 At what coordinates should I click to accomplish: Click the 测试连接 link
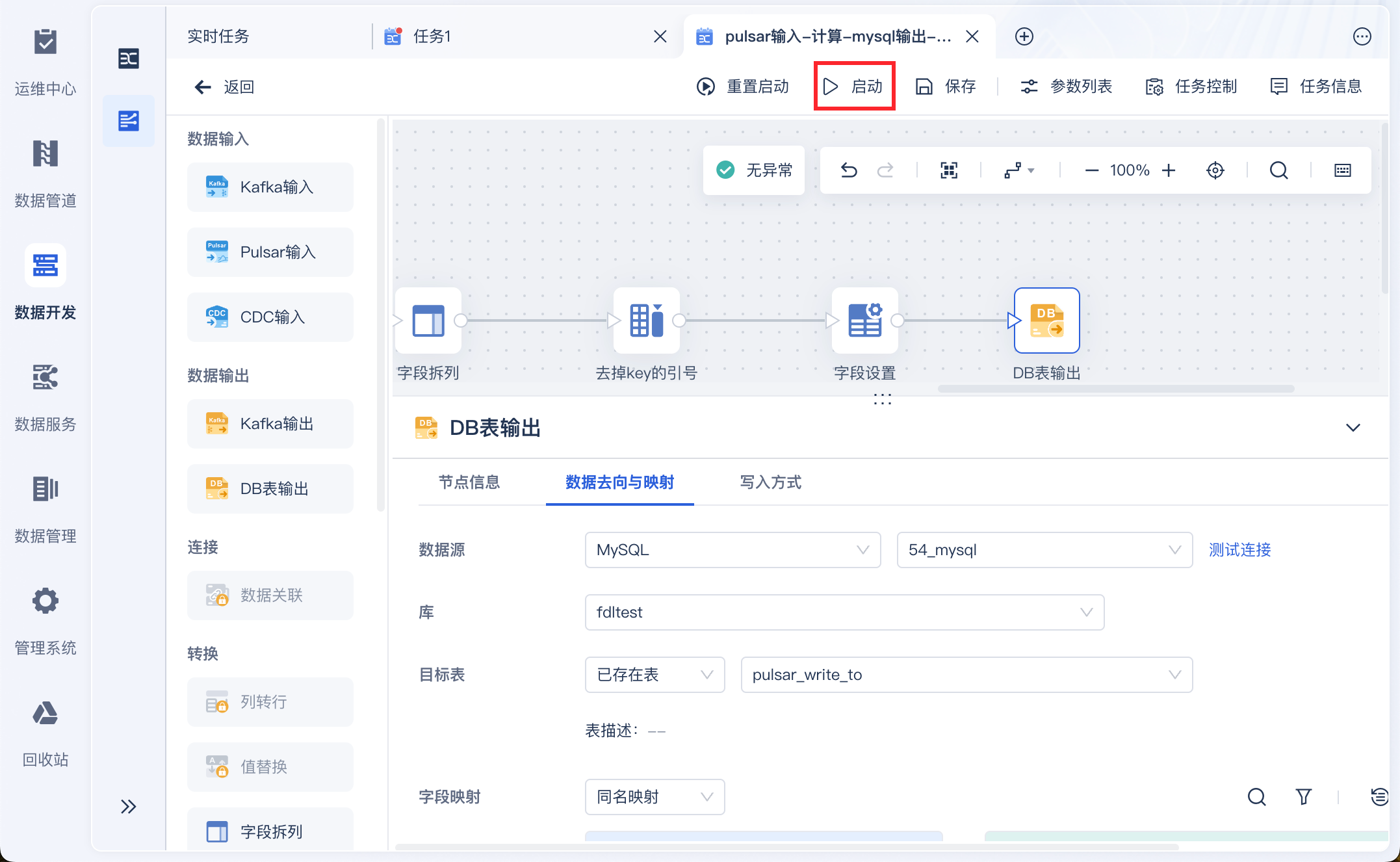point(1239,550)
